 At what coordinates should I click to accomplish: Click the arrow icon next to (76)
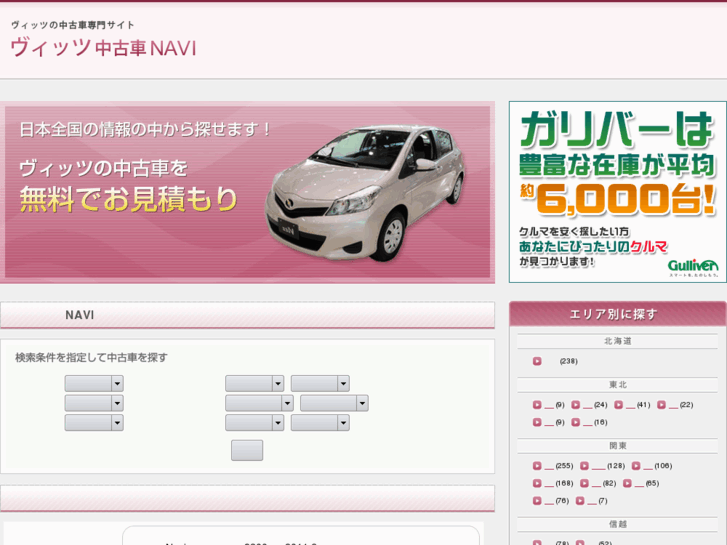point(537,501)
